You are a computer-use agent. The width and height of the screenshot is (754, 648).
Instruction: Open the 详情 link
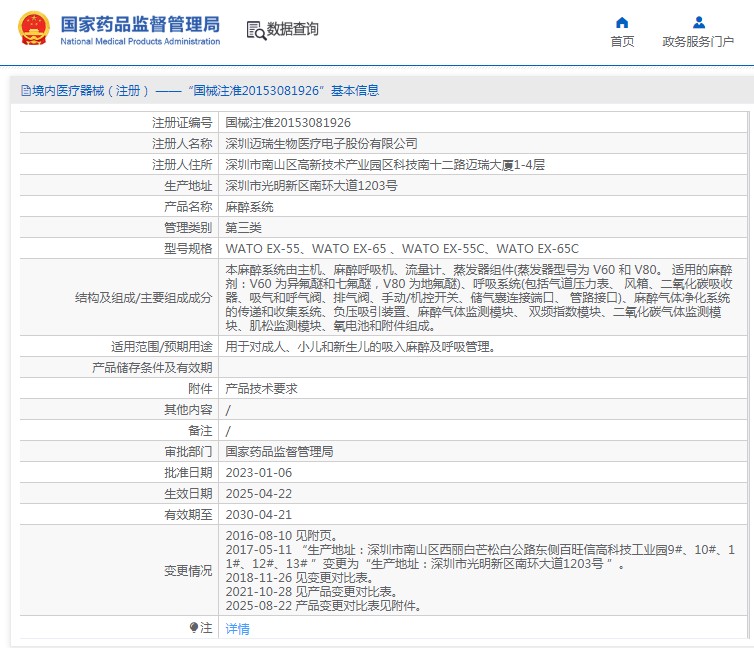237,629
